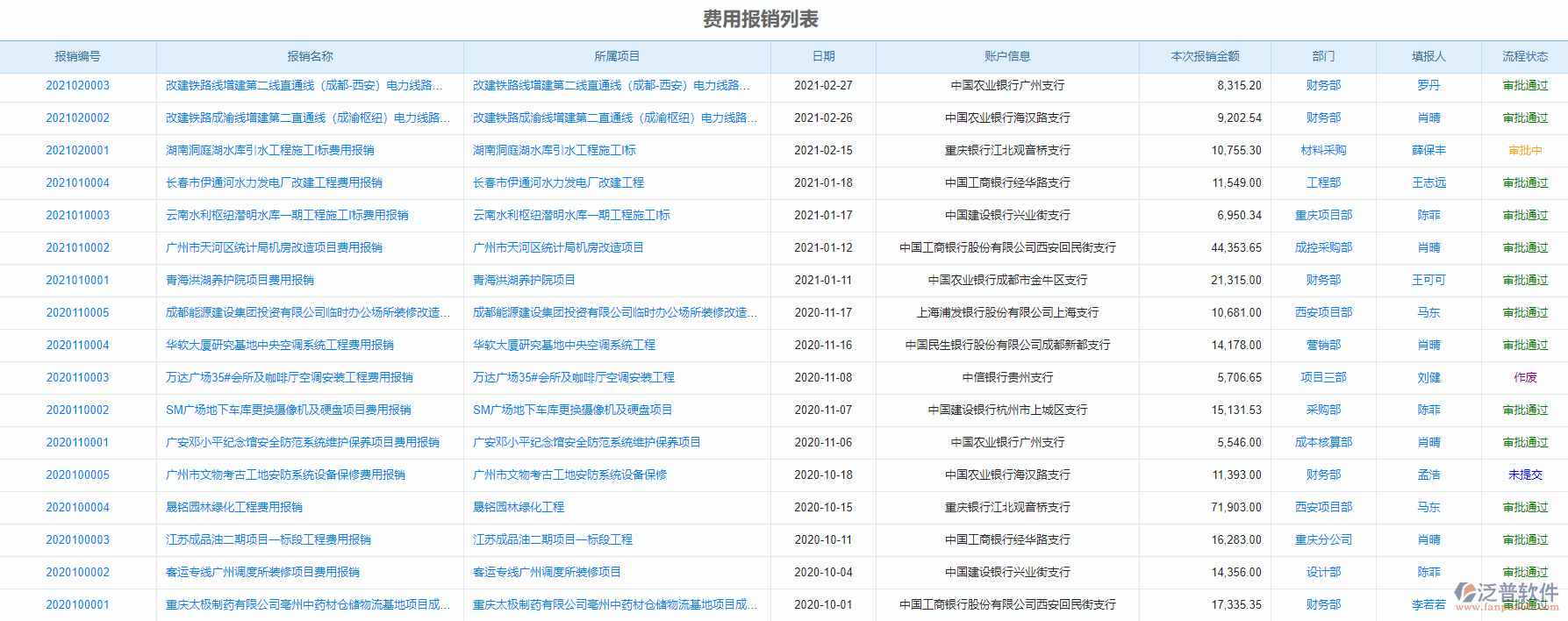The width and height of the screenshot is (1568, 621).
Task: Click the 所属项目 column header
Action: [x=617, y=56]
